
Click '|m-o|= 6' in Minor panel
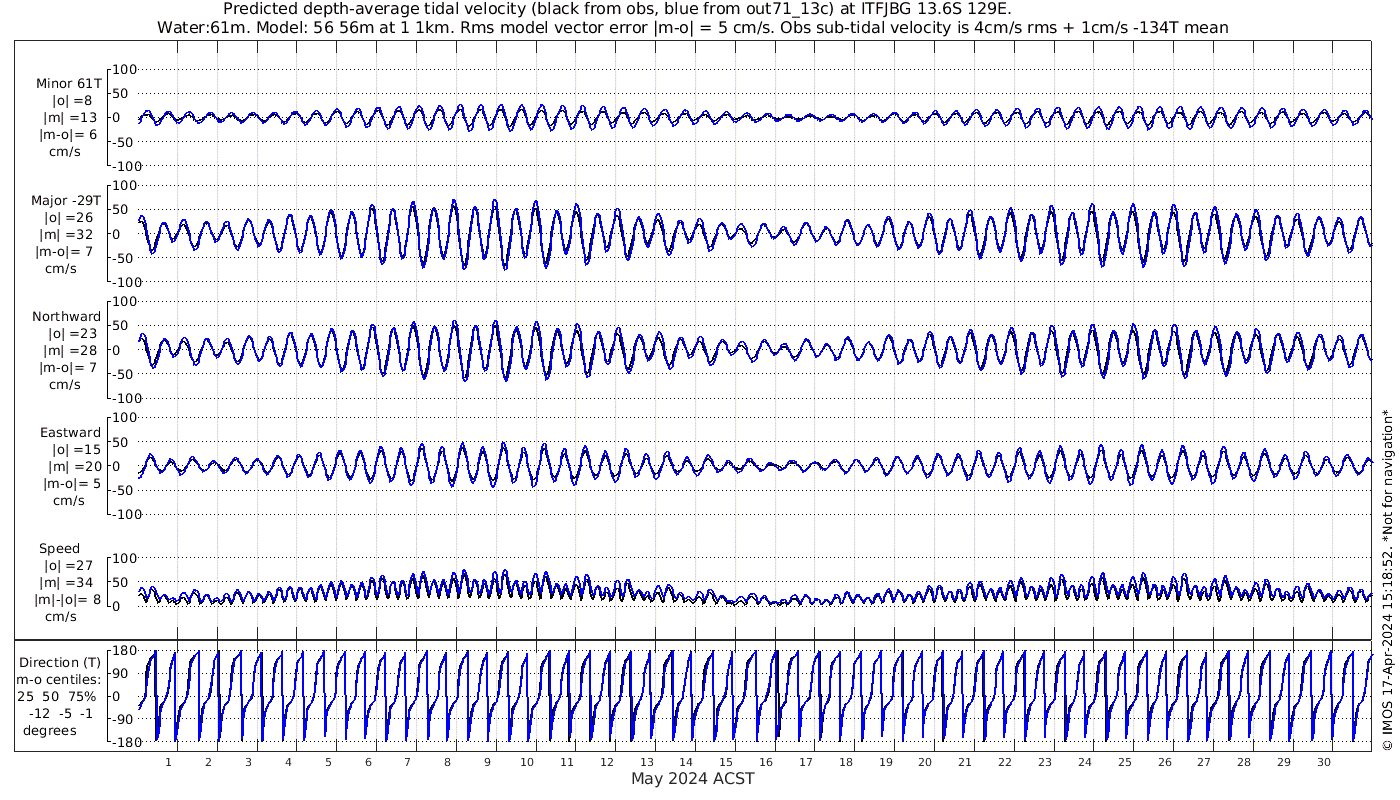pos(68,135)
